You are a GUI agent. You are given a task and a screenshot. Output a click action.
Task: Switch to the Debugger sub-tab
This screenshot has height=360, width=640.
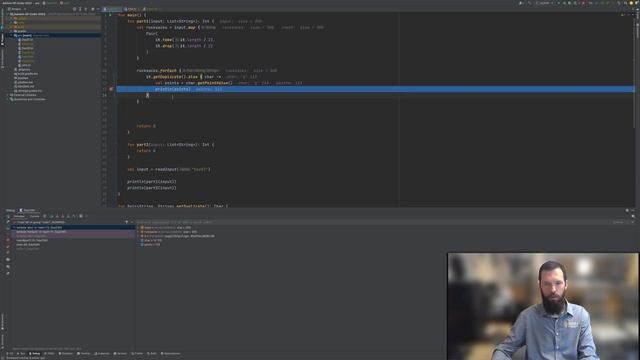pos(19,216)
